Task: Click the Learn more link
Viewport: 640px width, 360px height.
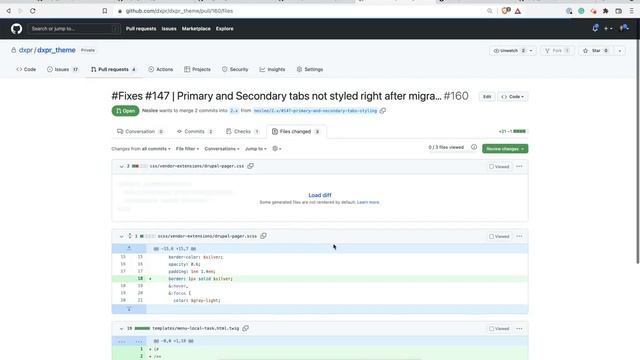Action: pos(368,202)
